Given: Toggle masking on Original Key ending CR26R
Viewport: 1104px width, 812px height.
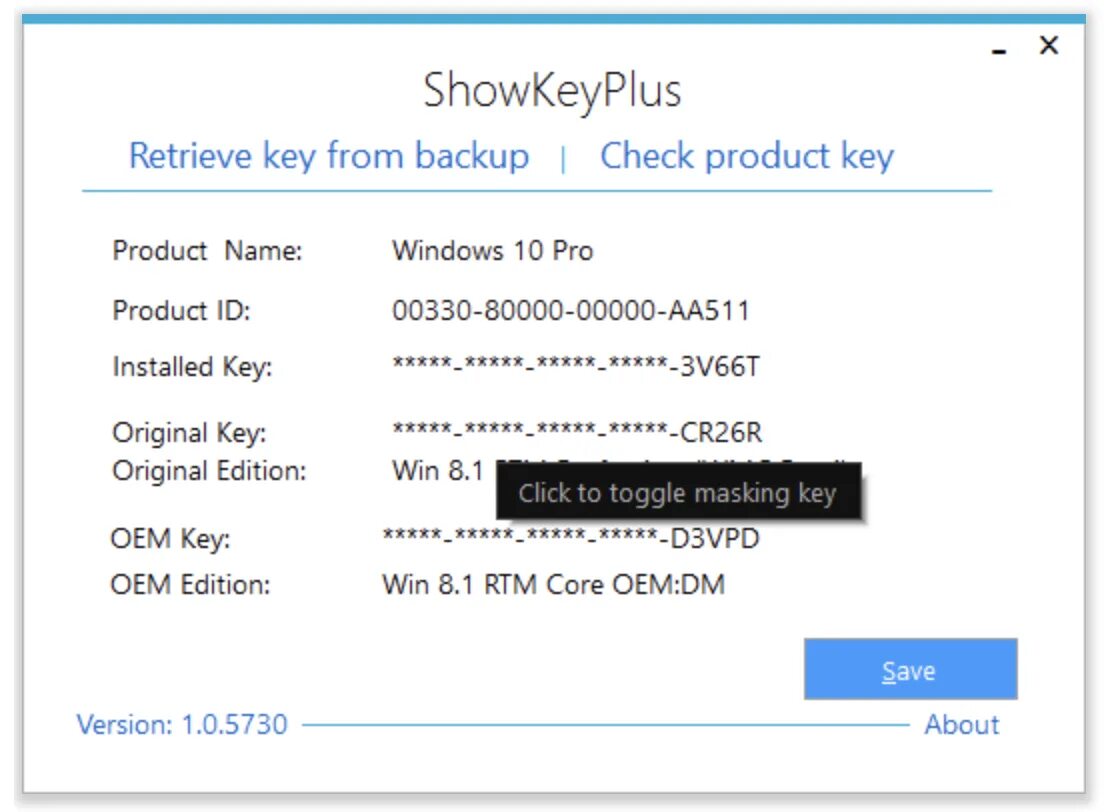Looking at the screenshot, I should click(577, 432).
